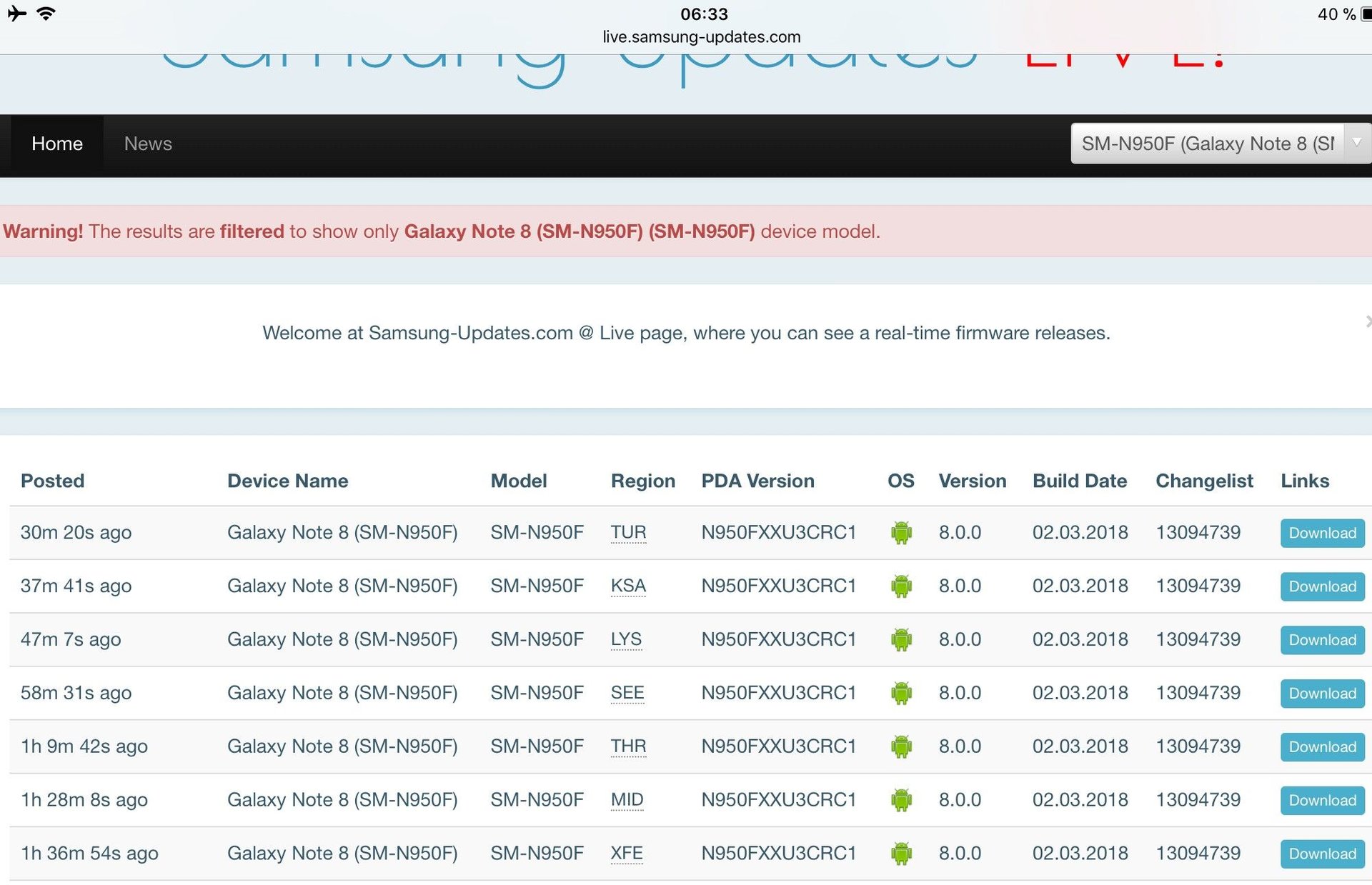Click the Android icon in the LYS row
Viewport: 1372px width, 885px height.
[901, 640]
